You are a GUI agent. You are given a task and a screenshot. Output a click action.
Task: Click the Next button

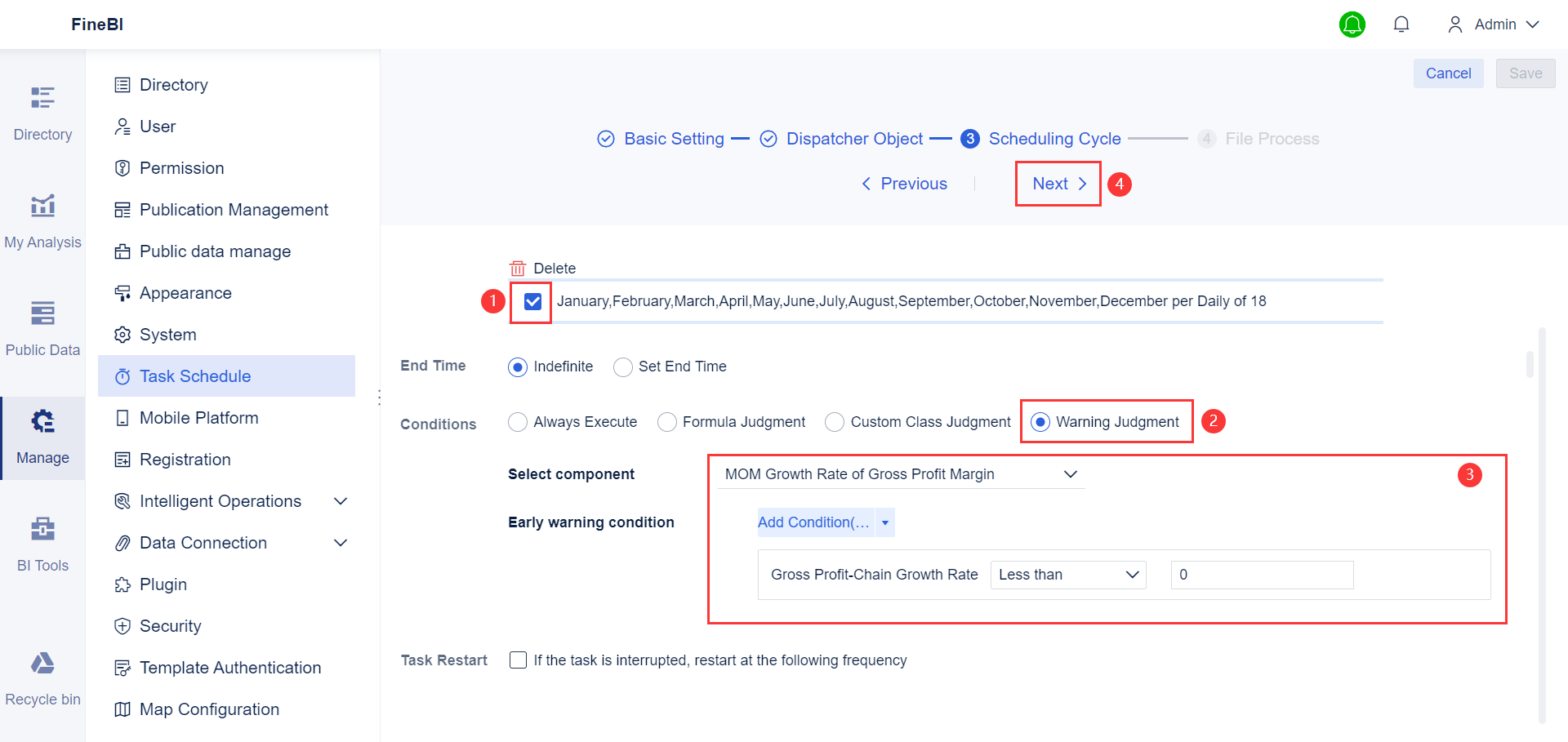(x=1057, y=183)
